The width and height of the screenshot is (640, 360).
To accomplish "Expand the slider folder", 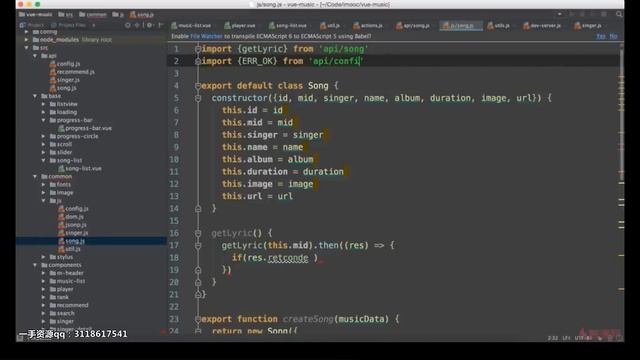I will [x=44, y=152].
